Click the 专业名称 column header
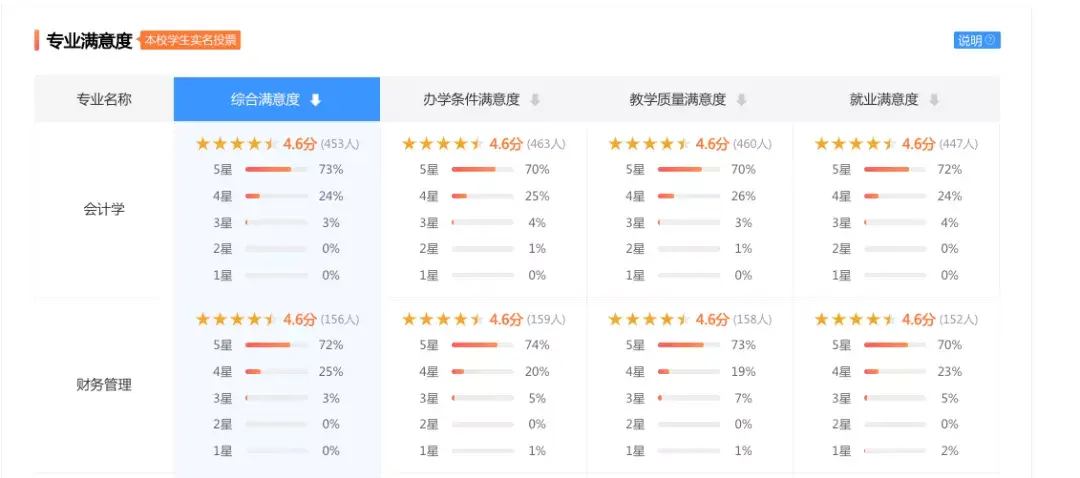 (x=104, y=100)
